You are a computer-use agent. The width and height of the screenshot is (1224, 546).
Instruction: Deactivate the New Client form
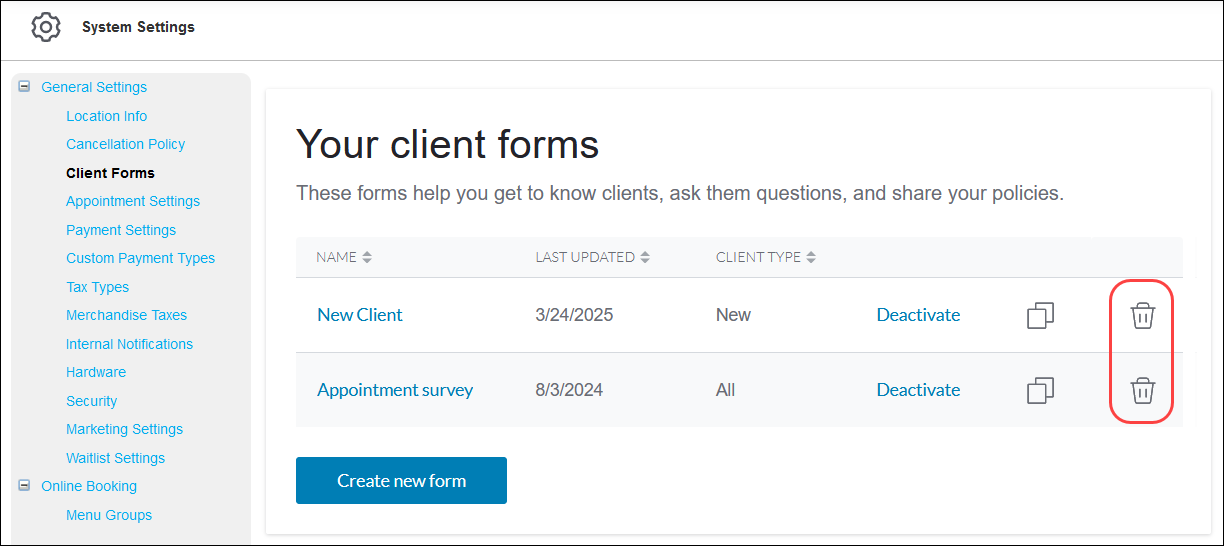[x=918, y=315]
